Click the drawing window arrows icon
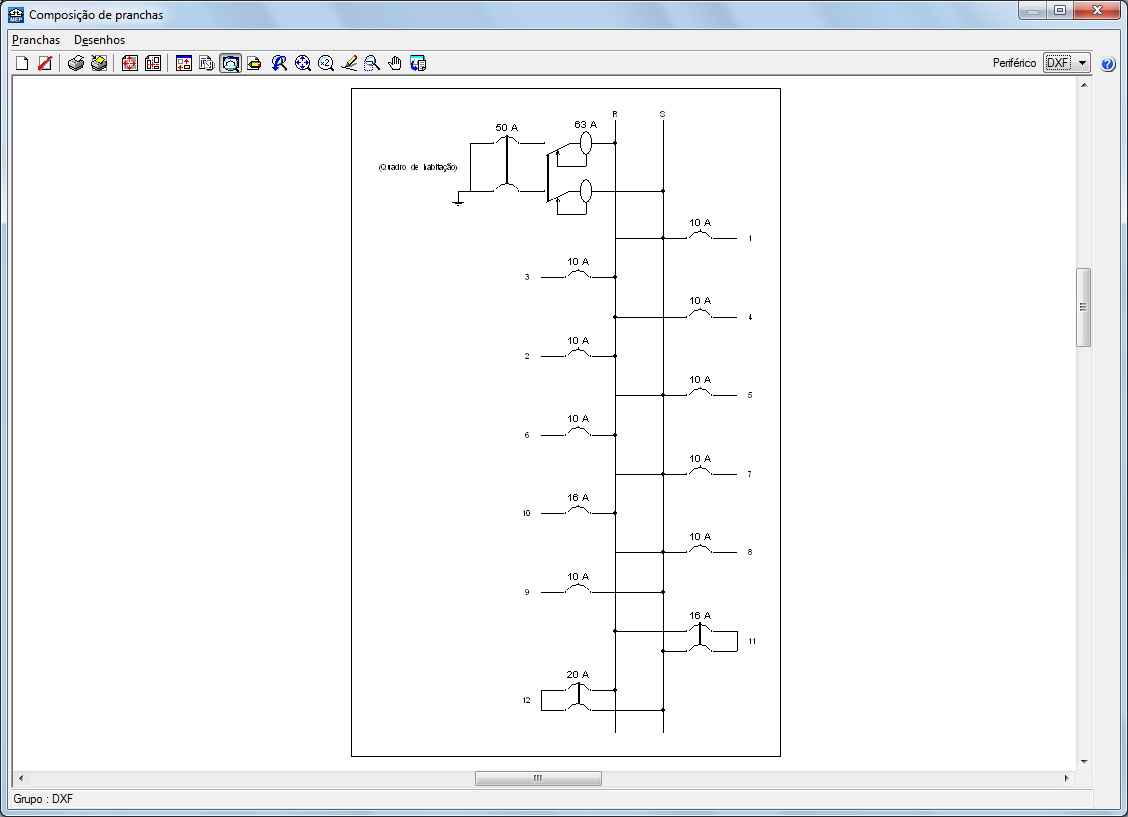Image resolution: width=1128 pixels, height=817 pixels. pos(184,63)
